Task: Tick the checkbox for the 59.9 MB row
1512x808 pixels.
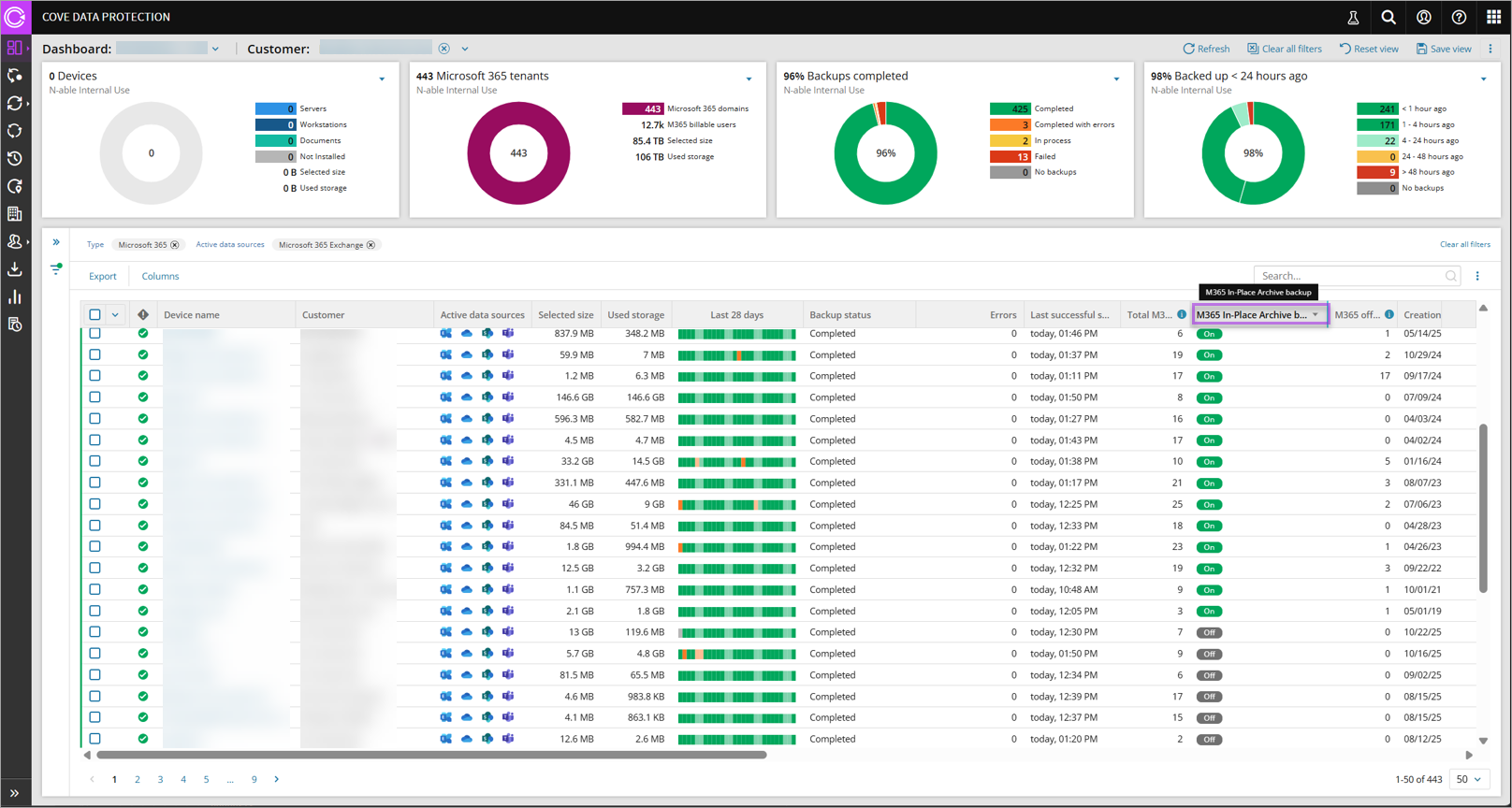Action: pyautogui.click(x=94, y=354)
